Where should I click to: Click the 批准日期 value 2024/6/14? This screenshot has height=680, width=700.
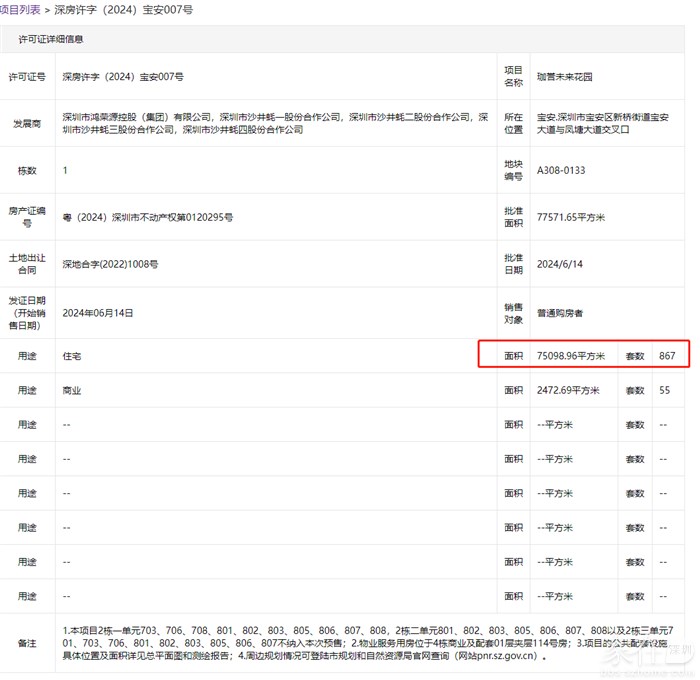(559, 264)
